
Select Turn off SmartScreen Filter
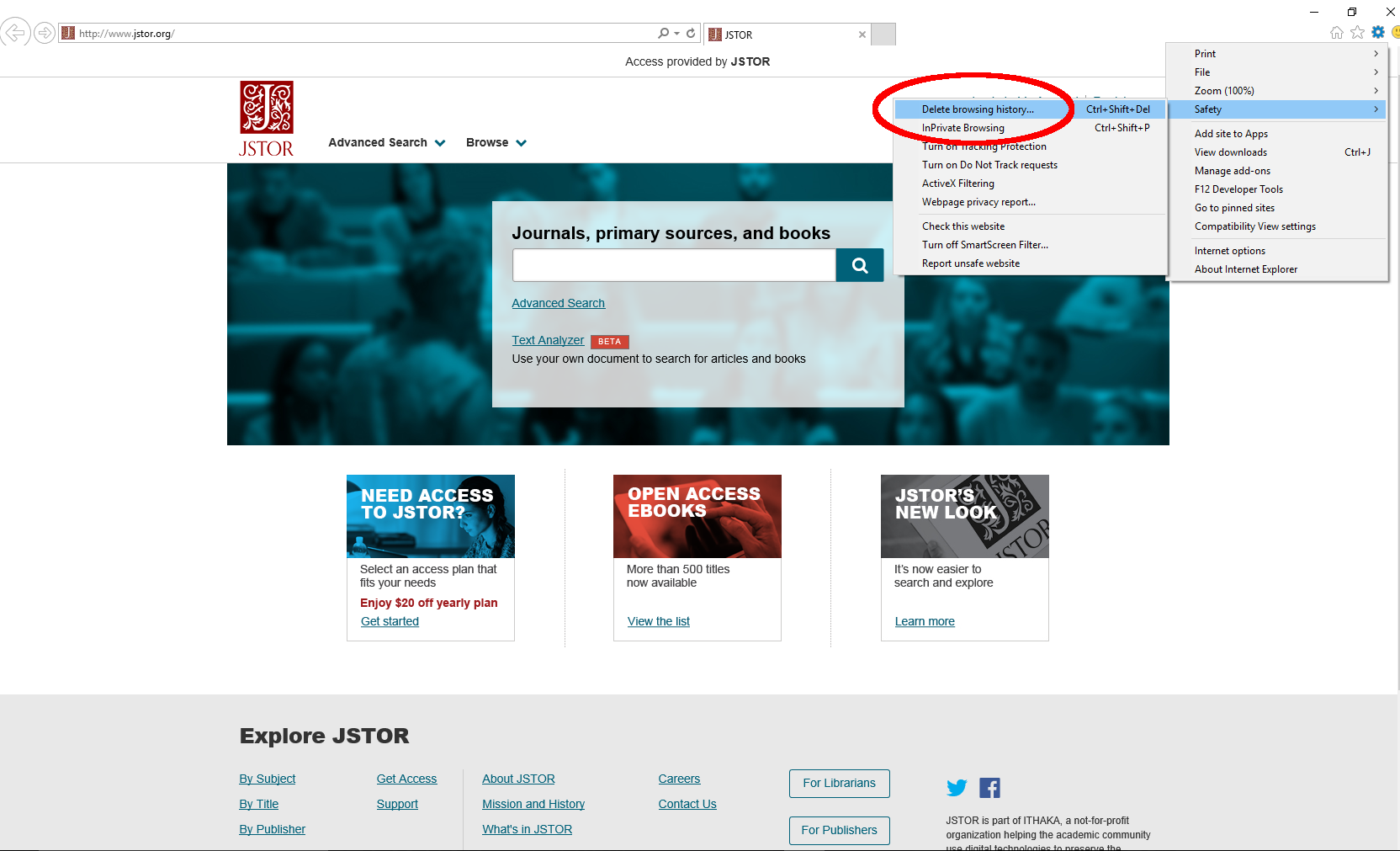(1031, 245)
